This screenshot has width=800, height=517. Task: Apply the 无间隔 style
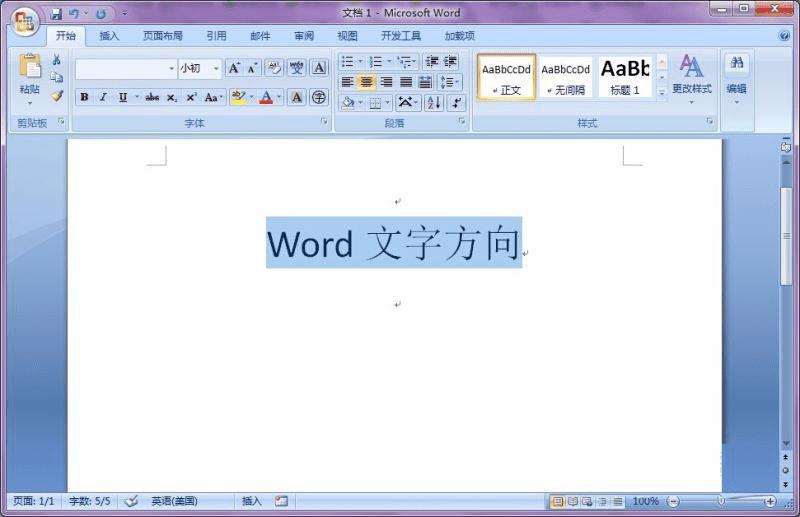pyautogui.click(x=565, y=77)
